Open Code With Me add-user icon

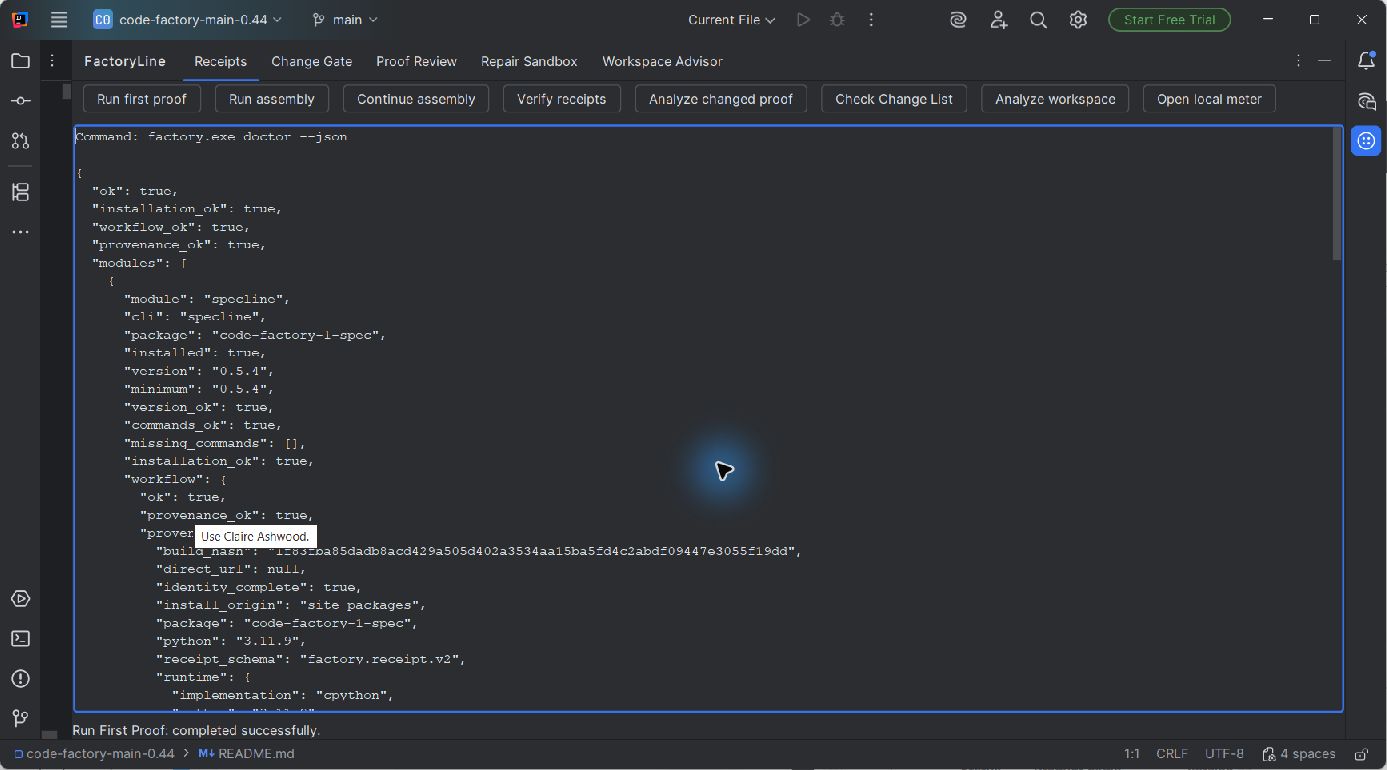[x=998, y=20]
